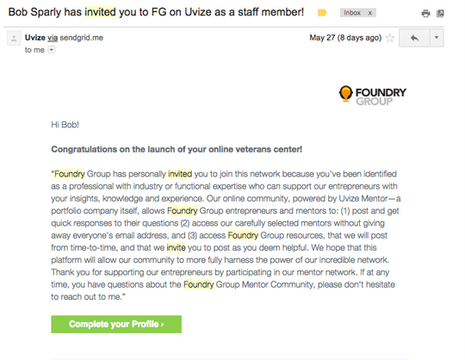Screen dimensions: 465x360
Task: Reply with the arrow button
Action: coord(414,38)
